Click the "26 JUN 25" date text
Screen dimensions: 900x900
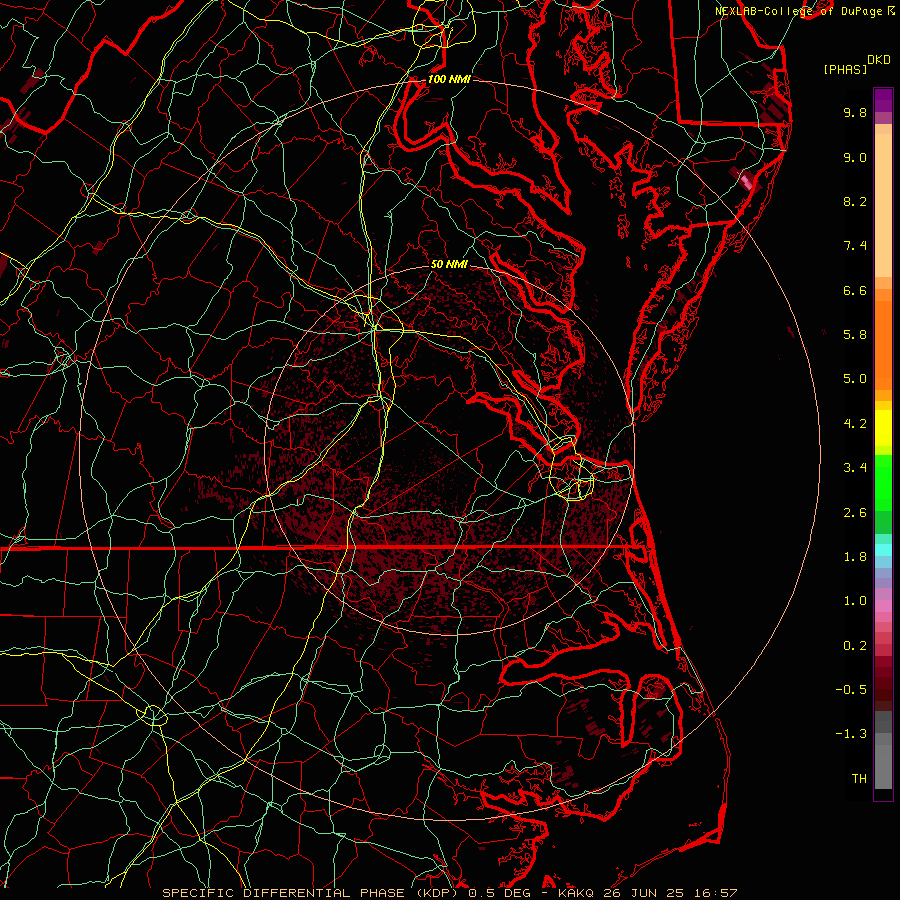click(x=641, y=893)
